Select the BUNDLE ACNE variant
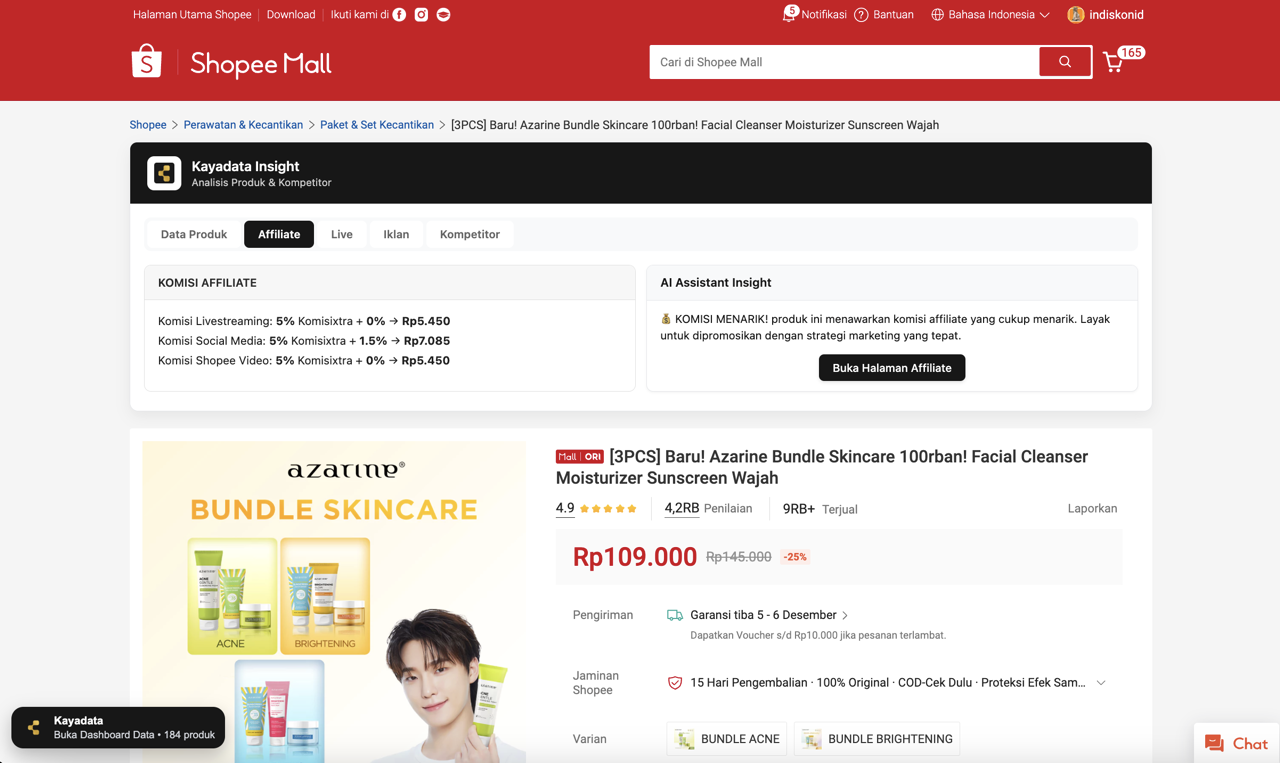Screen dimensions: 1280x763 tap(727, 739)
